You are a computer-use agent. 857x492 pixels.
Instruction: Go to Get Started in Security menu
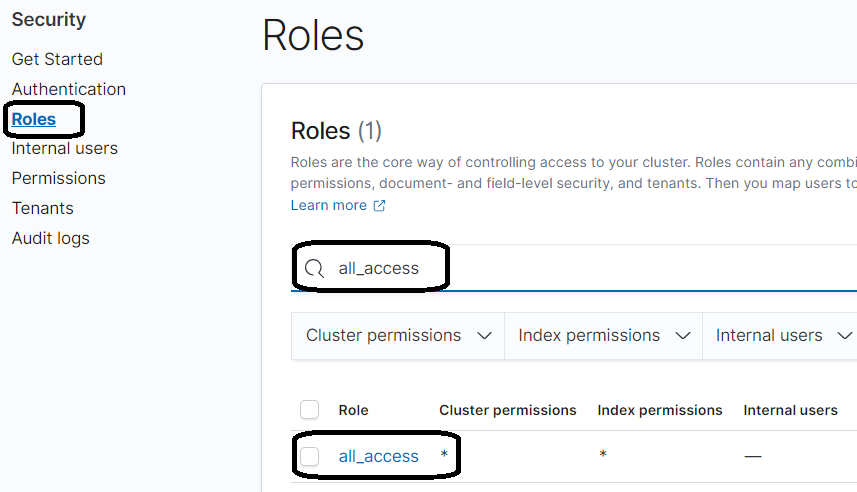point(57,59)
